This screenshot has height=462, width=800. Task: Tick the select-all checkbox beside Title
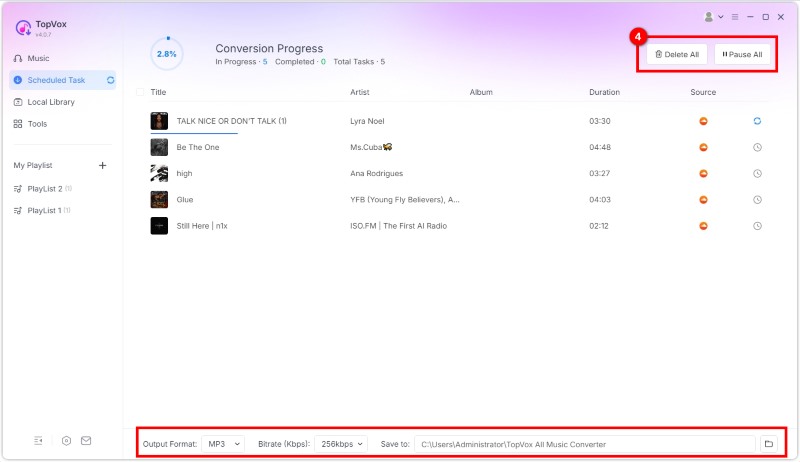pyautogui.click(x=140, y=92)
